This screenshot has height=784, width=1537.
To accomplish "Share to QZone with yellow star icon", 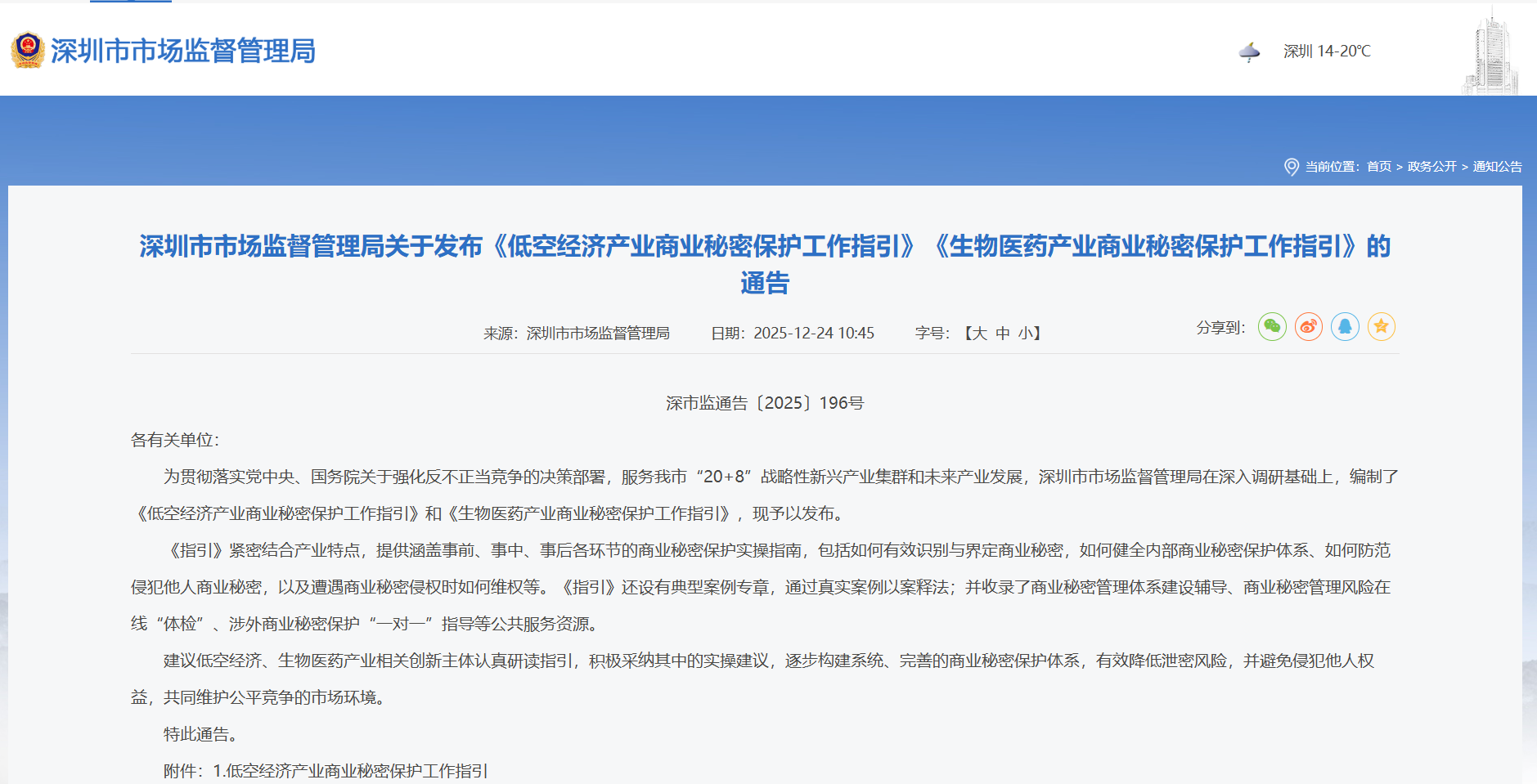I will click(1381, 327).
